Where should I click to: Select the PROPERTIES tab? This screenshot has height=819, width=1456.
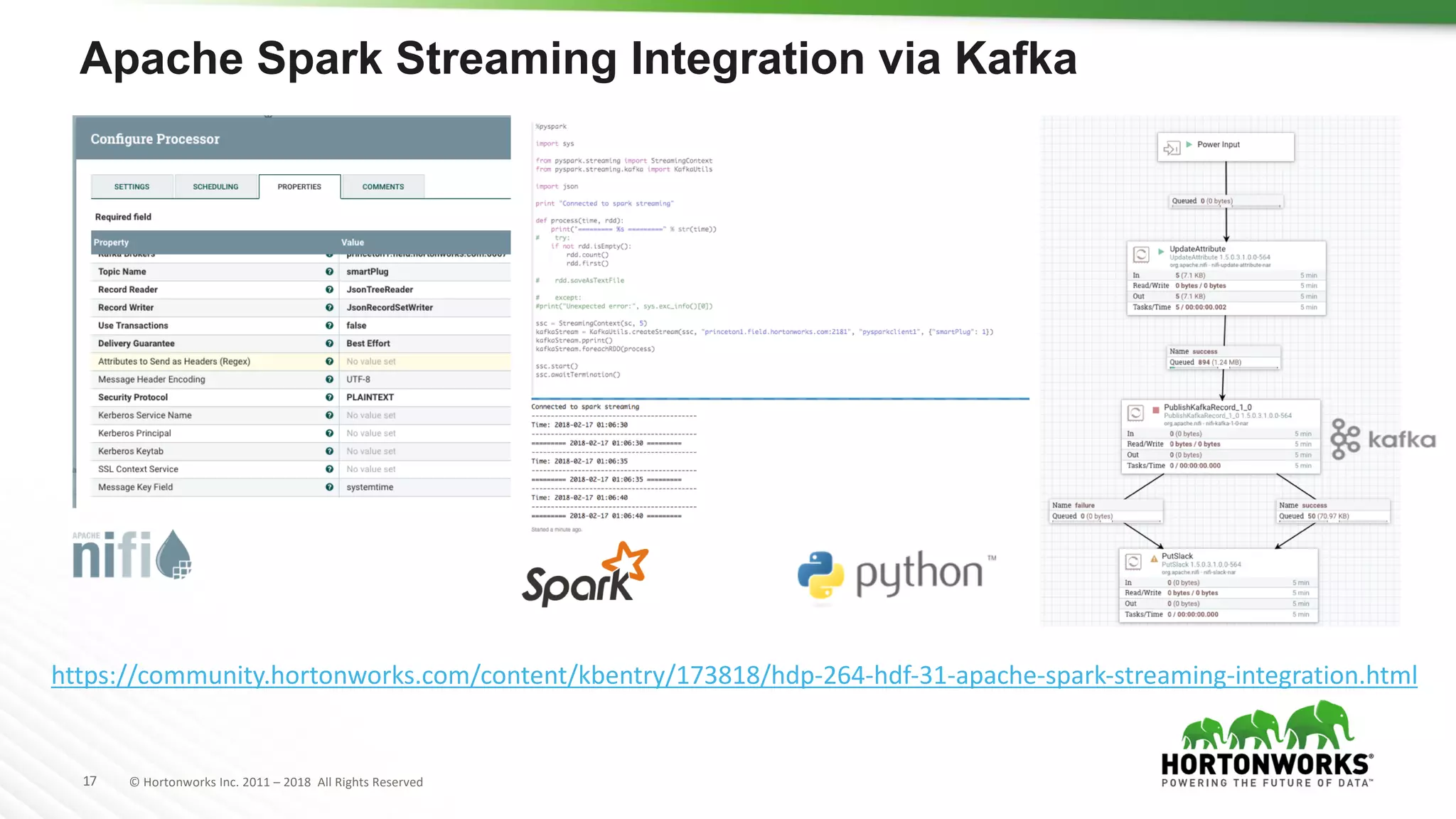tap(299, 186)
